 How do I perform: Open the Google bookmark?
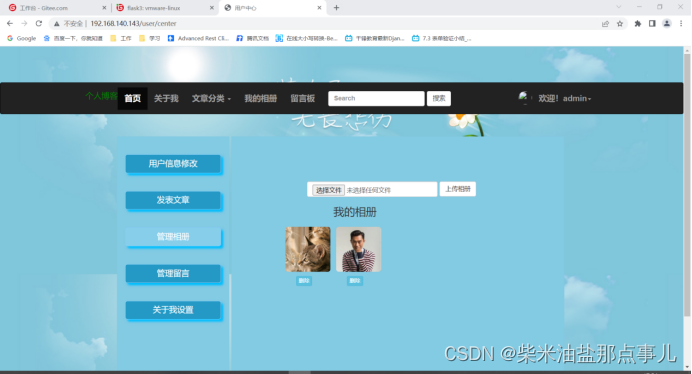[22, 38]
